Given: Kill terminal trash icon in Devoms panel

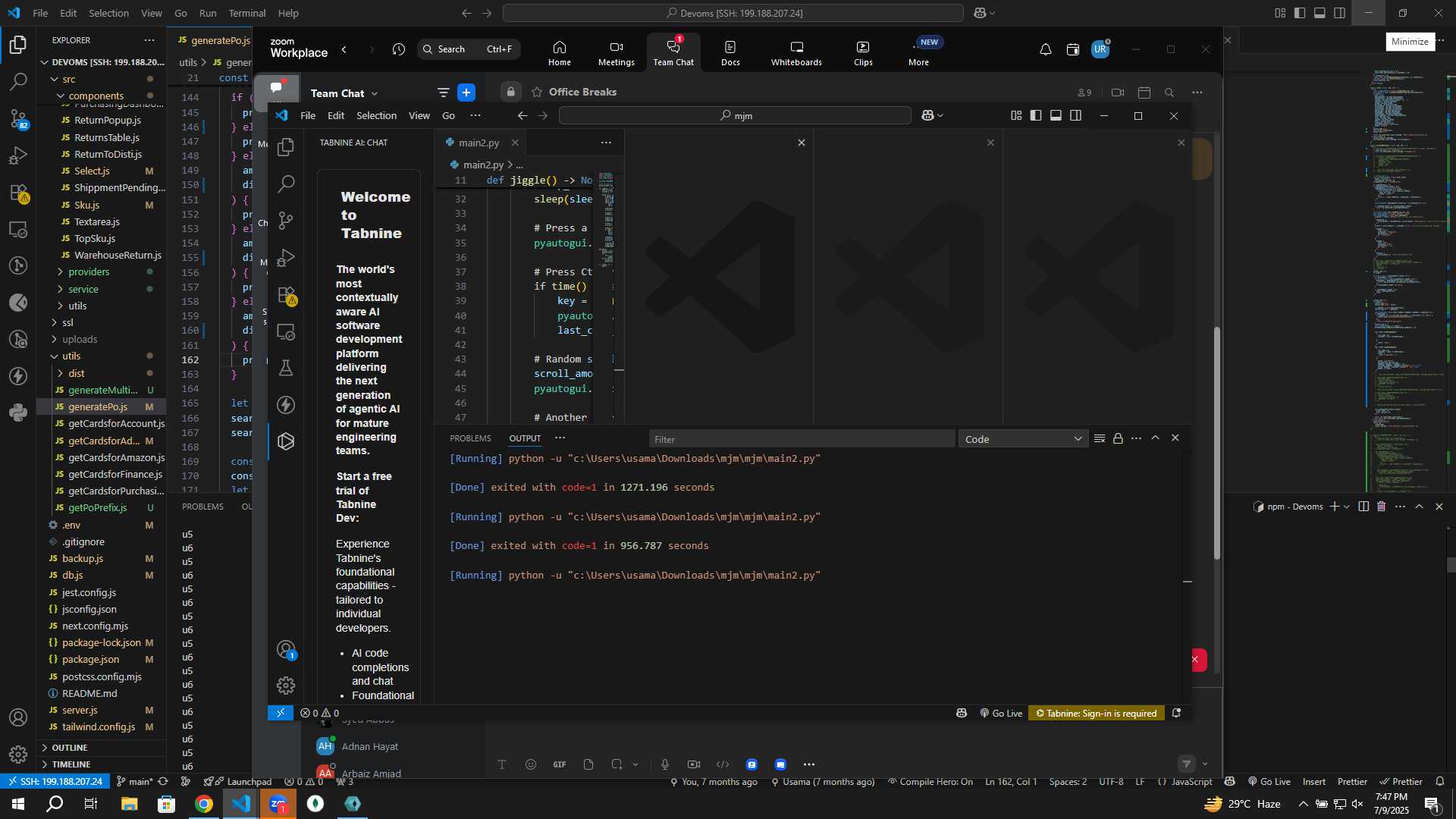Looking at the screenshot, I should pyautogui.click(x=1382, y=507).
